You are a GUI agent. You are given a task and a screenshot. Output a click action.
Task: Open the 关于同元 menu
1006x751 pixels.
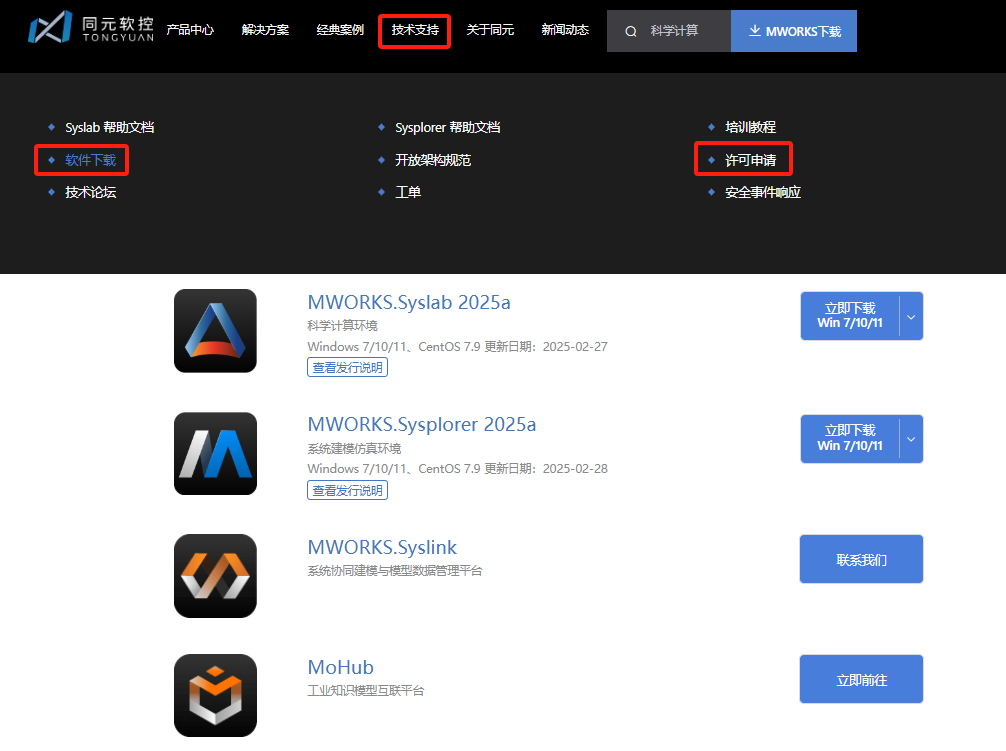tap(490, 30)
